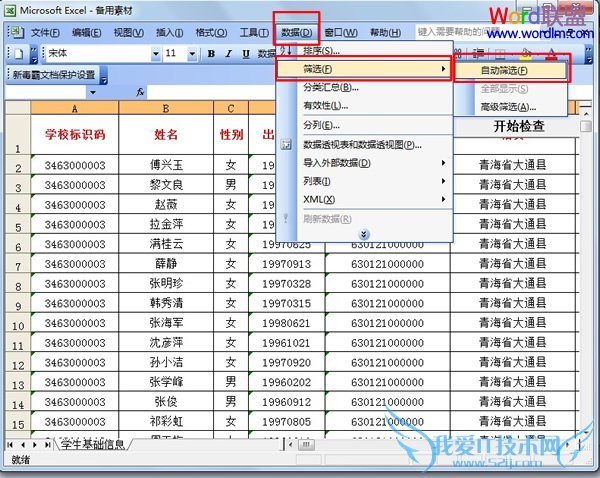
Task: Open the 格式(O) menu
Action: coord(211,33)
